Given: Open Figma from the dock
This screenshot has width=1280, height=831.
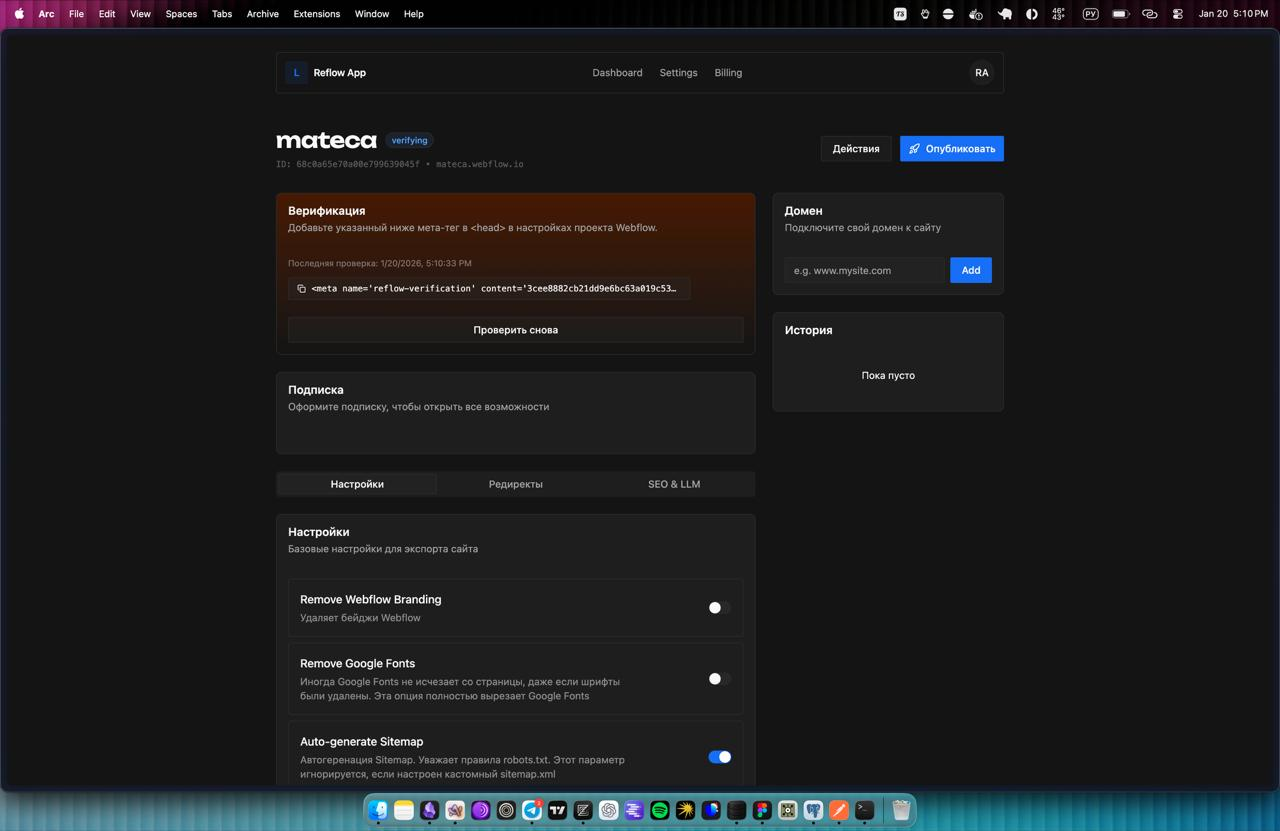Looking at the screenshot, I should click(x=762, y=810).
